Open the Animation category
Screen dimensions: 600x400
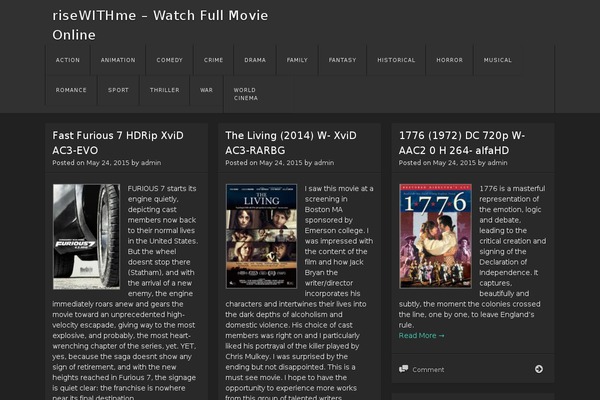118,60
